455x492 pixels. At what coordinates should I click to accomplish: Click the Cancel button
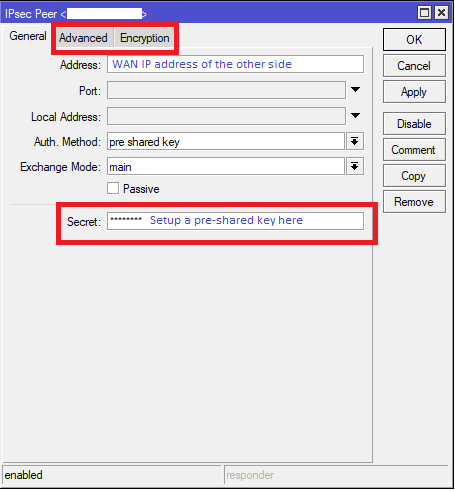point(414,66)
